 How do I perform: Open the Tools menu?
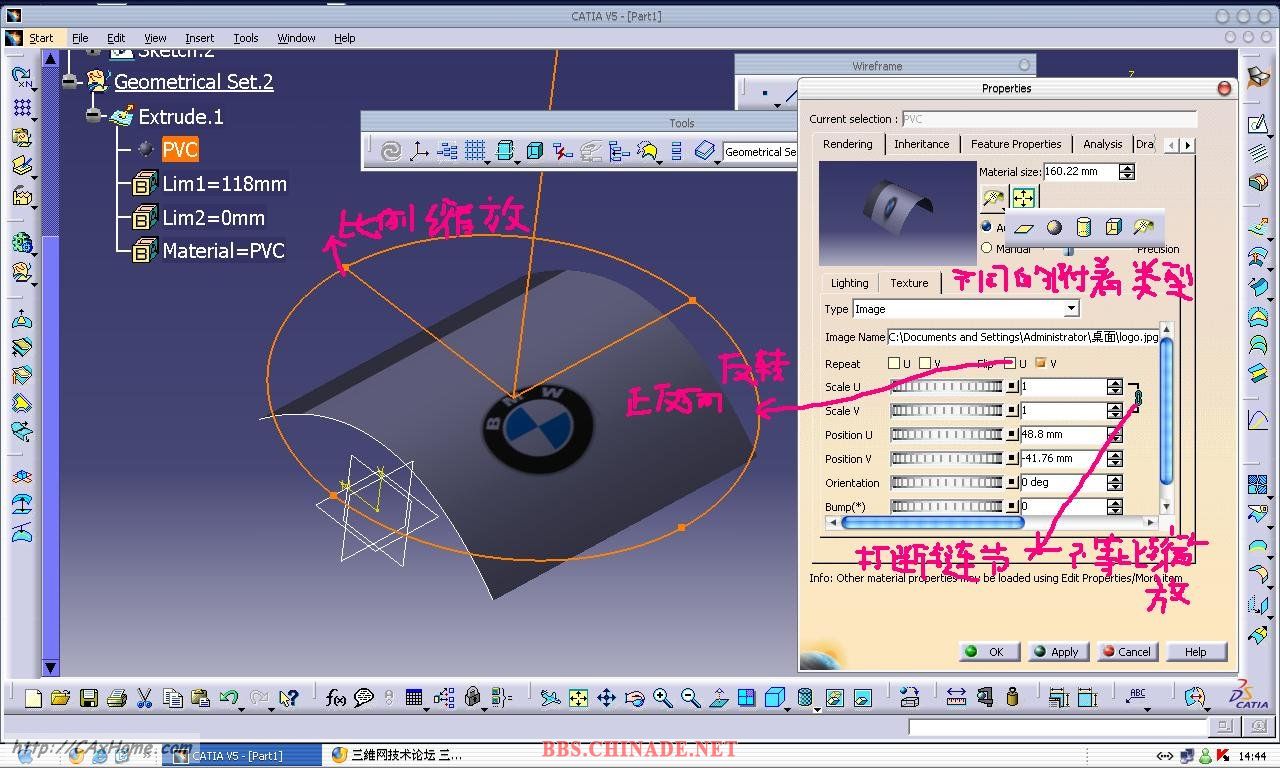tap(246, 38)
